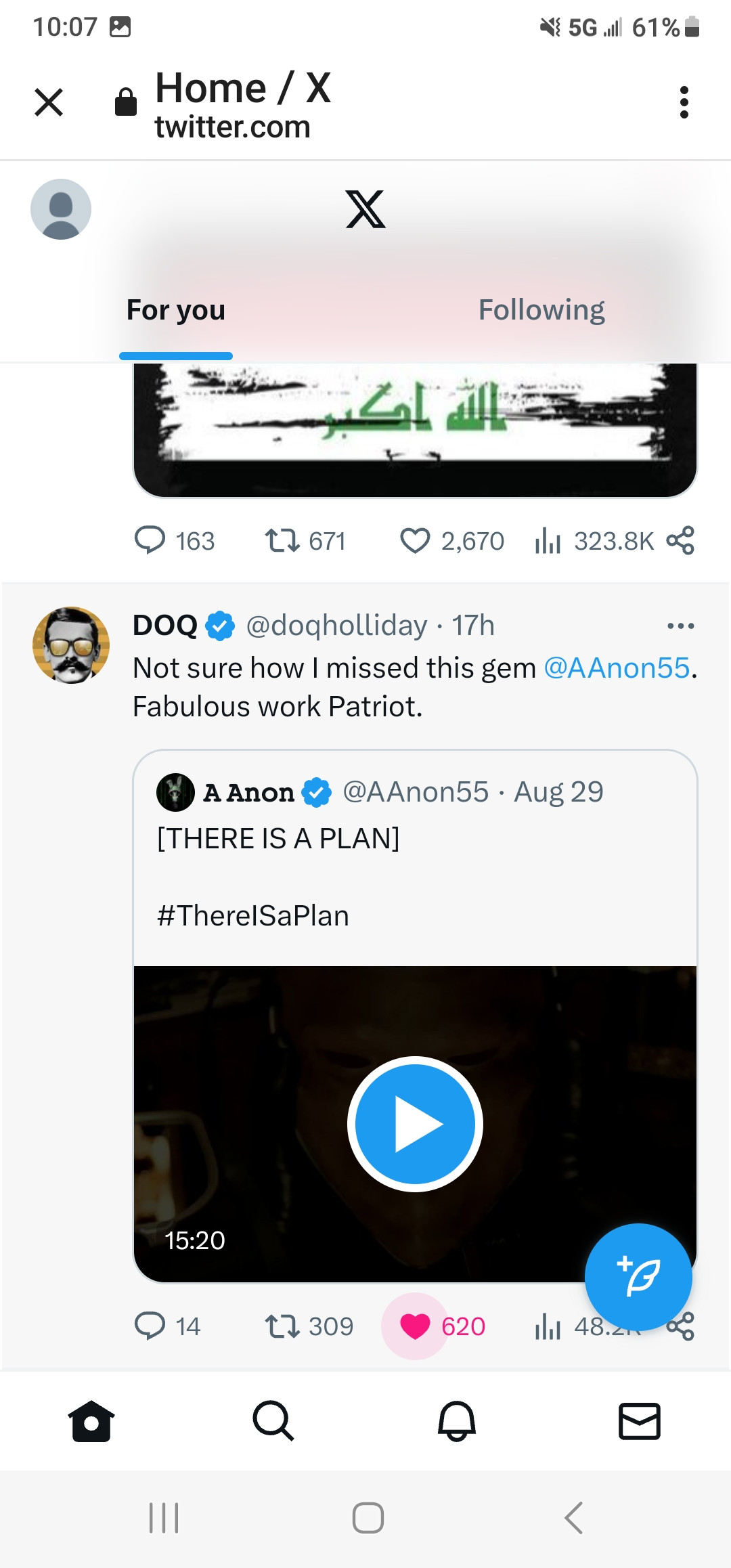Open the @AAnon55 mention link
The image size is (731, 1568).
pyautogui.click(x=617, y=668)
